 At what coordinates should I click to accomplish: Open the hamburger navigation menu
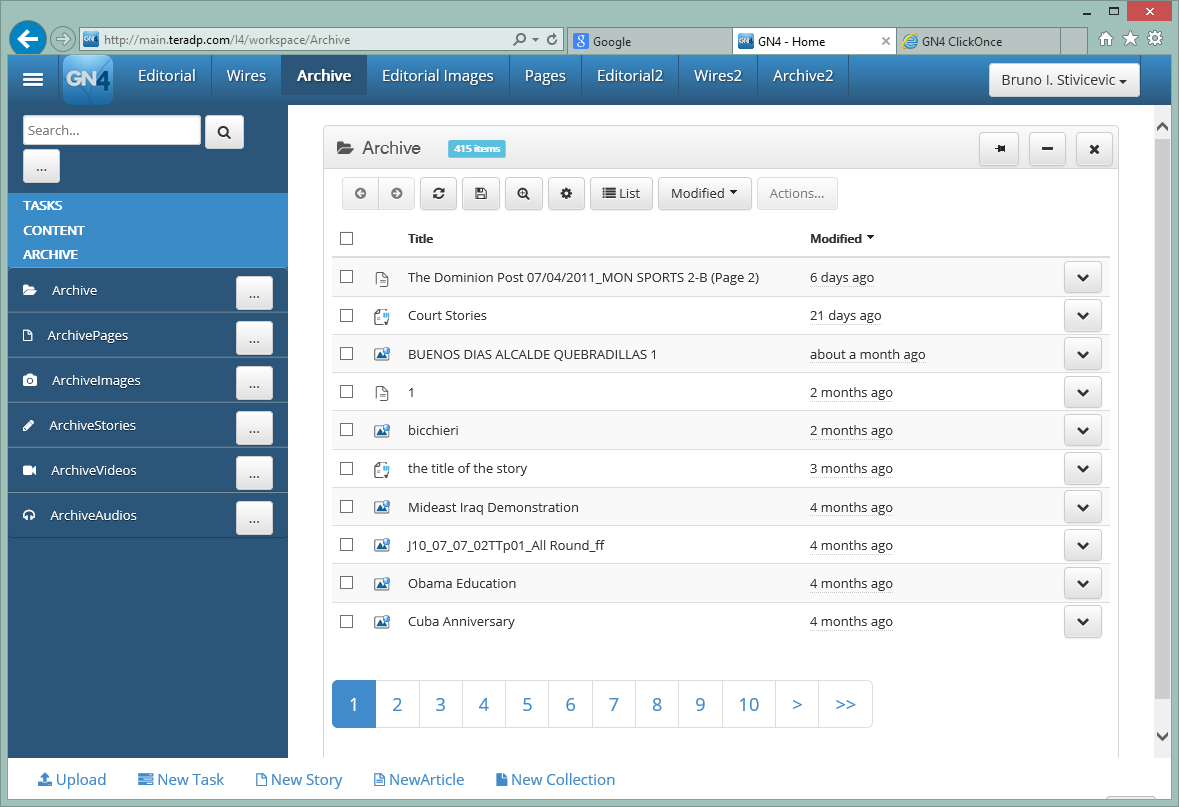[33, 79]
